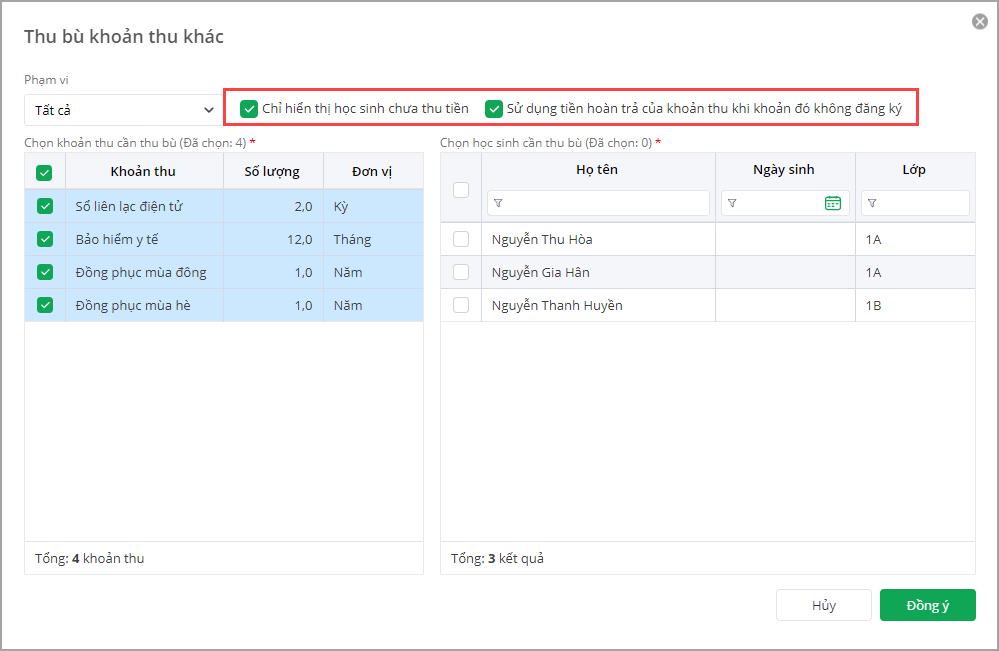Click the Số lượng column header
999x651 pixels.
pyautogui.click(x=272, y=171)
